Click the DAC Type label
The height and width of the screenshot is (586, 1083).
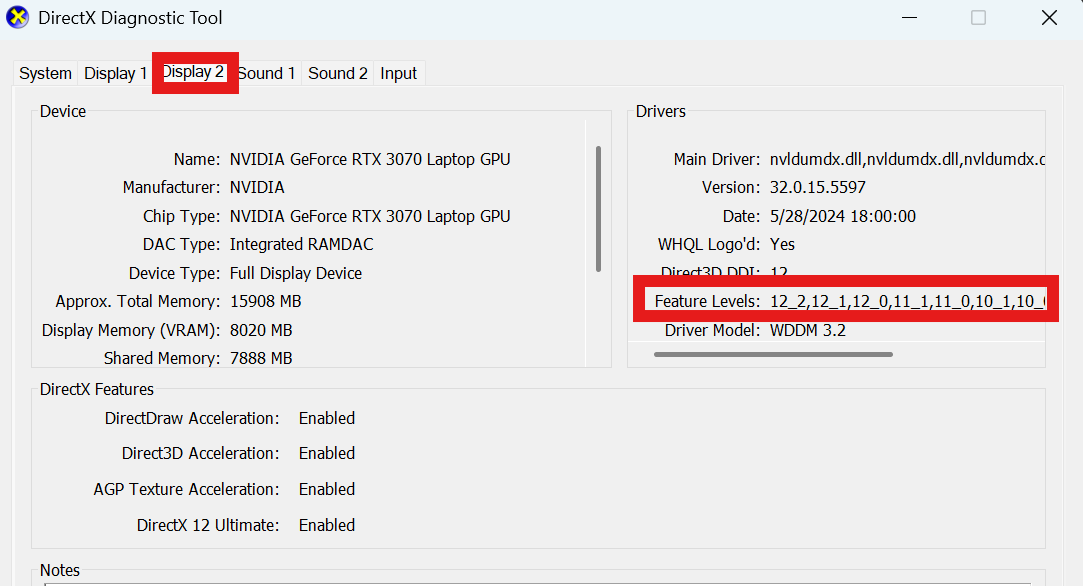pos(181,245)
